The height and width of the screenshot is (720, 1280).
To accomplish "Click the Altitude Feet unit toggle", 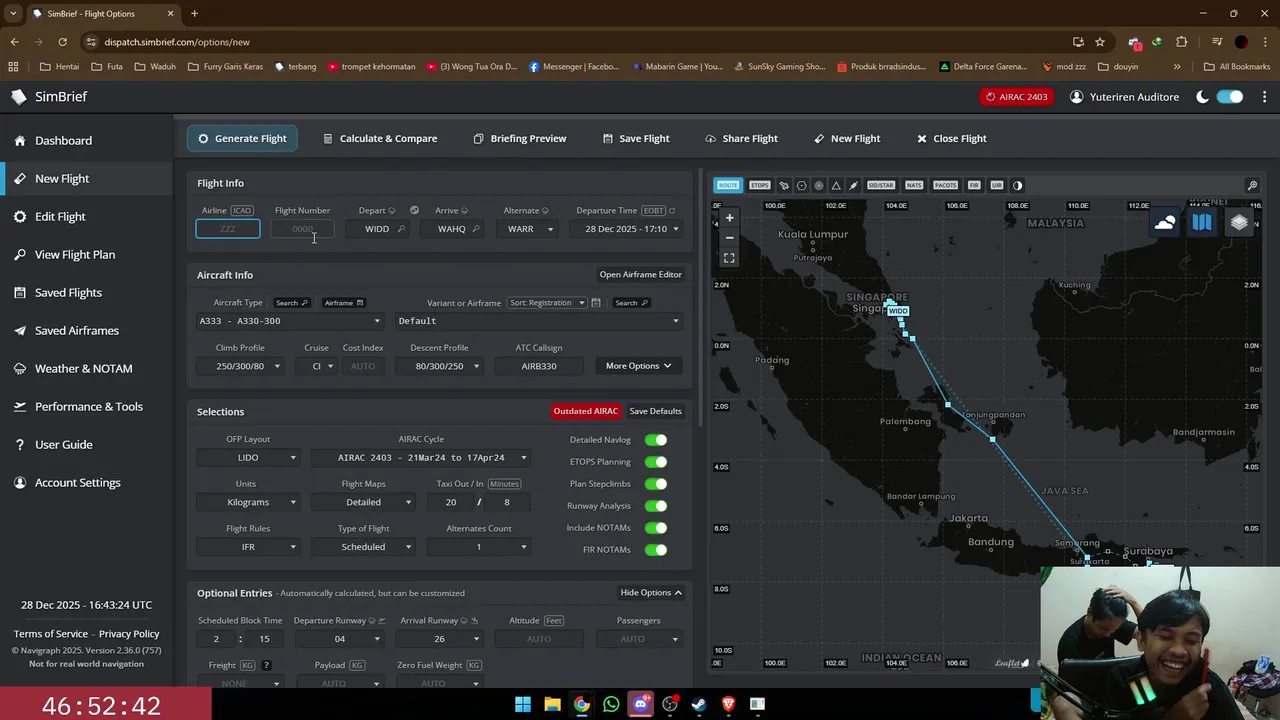I will [x=554, y=620].
